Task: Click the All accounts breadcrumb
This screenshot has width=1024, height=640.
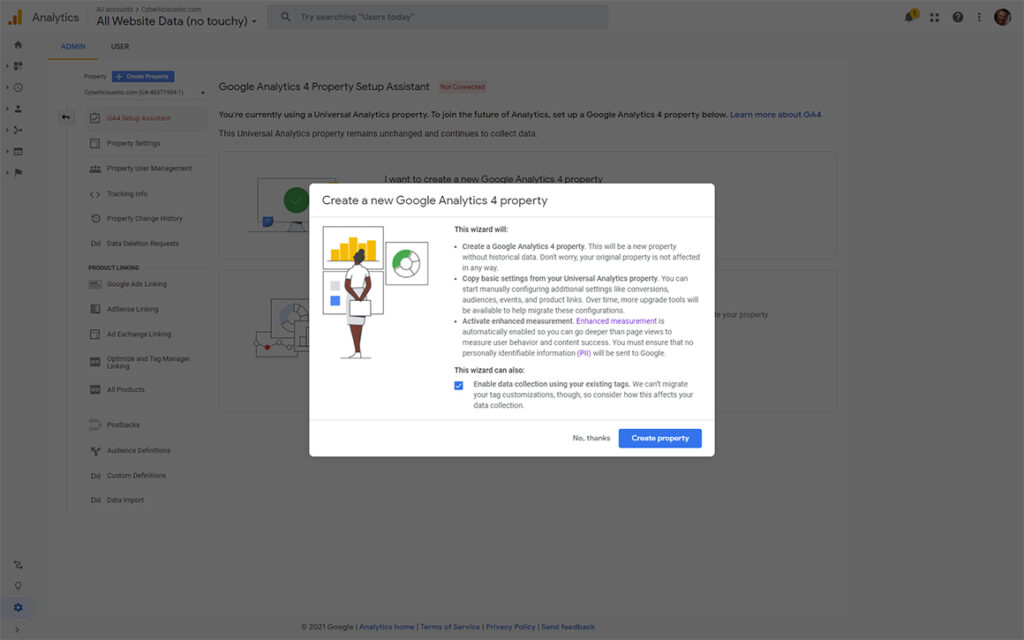Action: (114, 9)
